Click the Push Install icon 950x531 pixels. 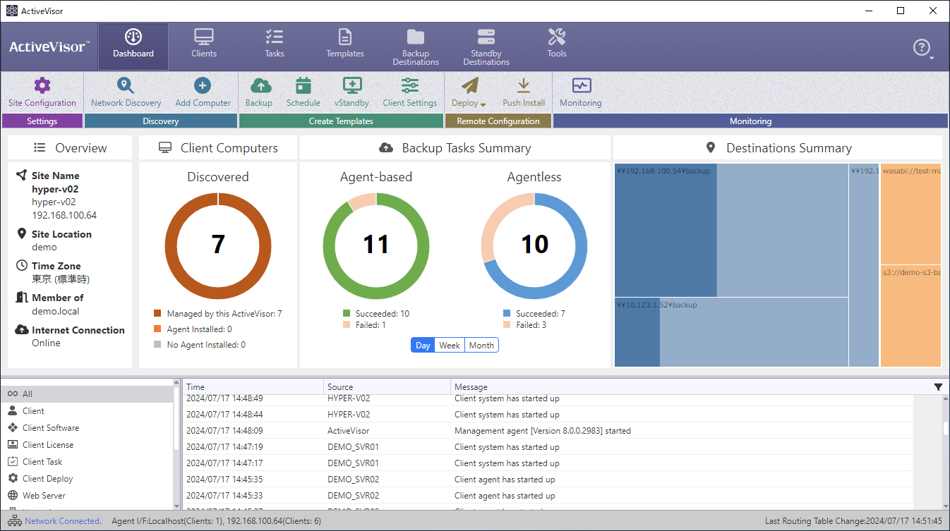[x=523, y=85]
